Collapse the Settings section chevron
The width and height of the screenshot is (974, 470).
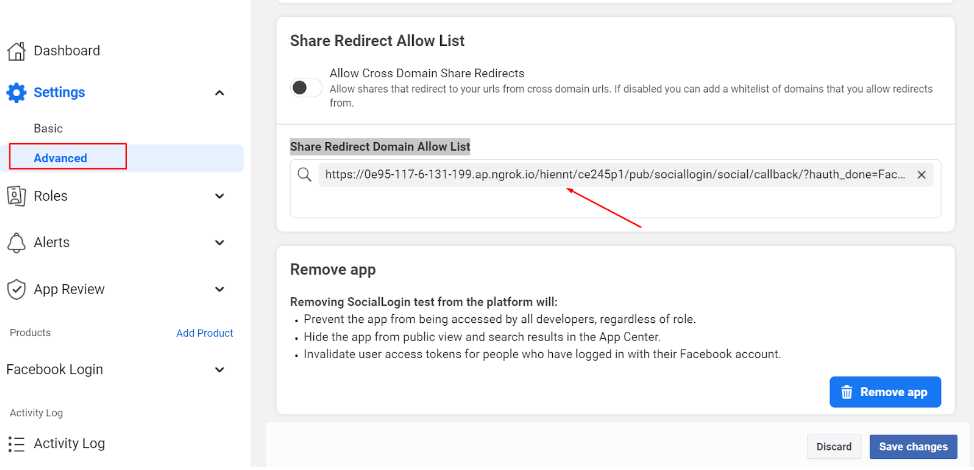coord(220,93)
